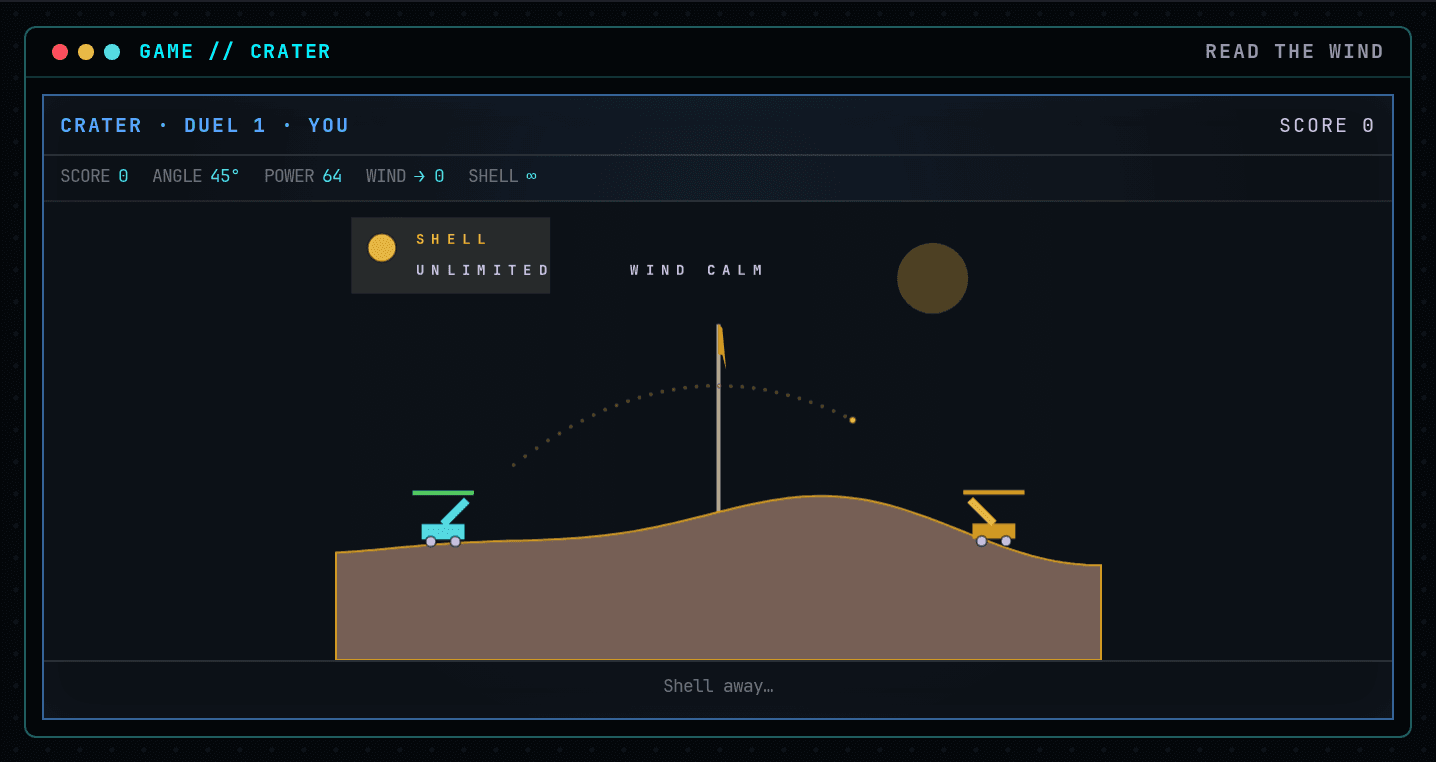Click the cyan player tank
The width and height of the screenshot is (1436, 762).
(444, 523)
